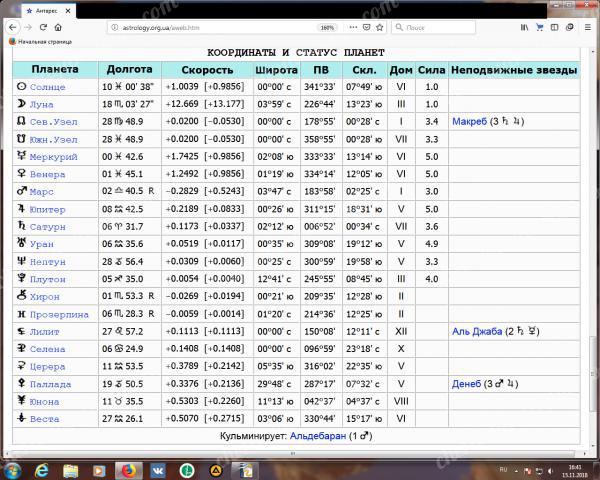This screenshot has height=480, width=600.
Task: Reload the page with the refresh icon
Action: 43,27
